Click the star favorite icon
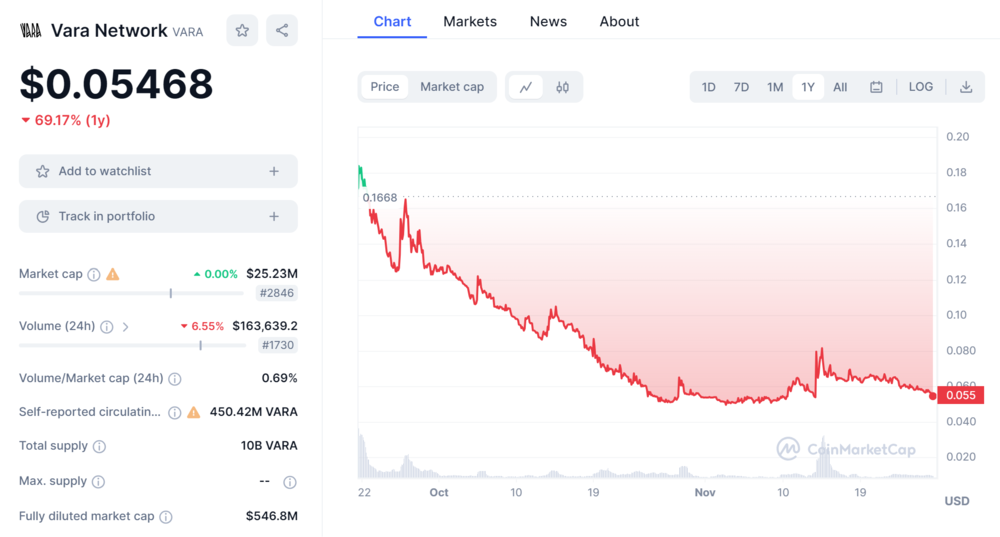 pyautogui.click(x=242, y=31)
